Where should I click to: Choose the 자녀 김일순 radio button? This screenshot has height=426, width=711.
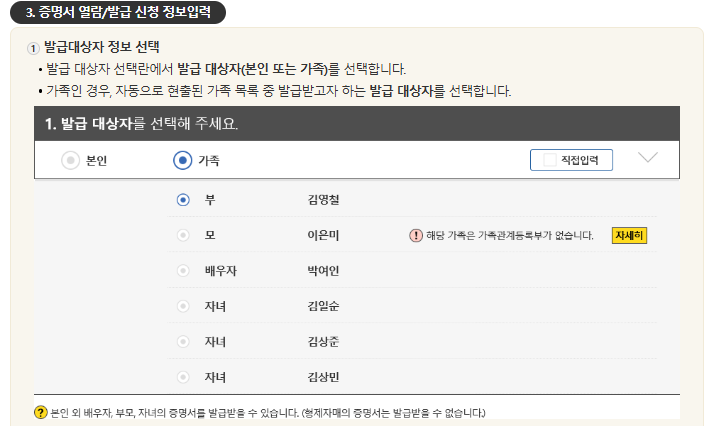(x=183, y=306)
